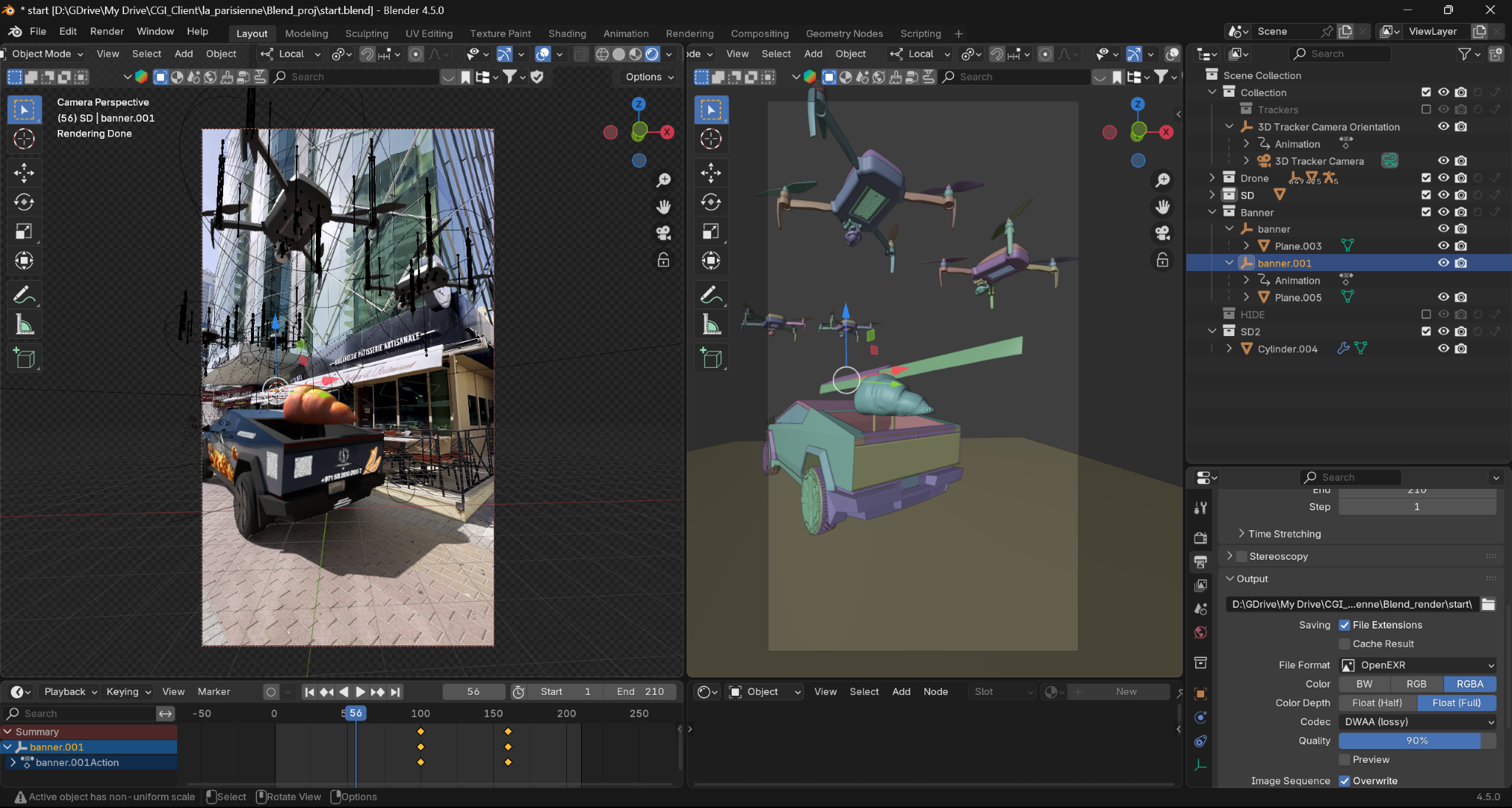Open the Tool properties tab

(x=1200, y=508)
